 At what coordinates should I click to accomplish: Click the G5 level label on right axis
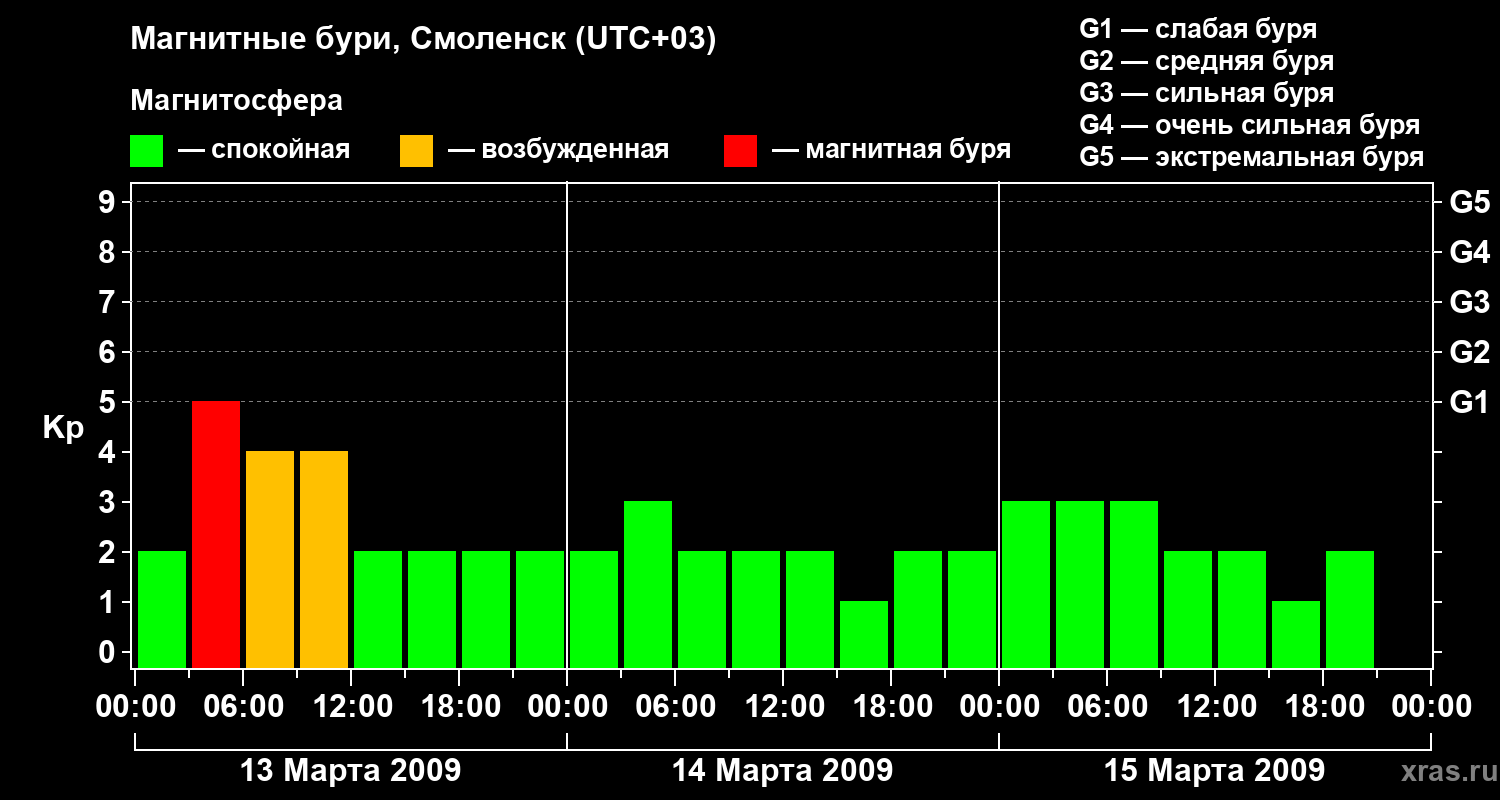(x=1469, y=202)
